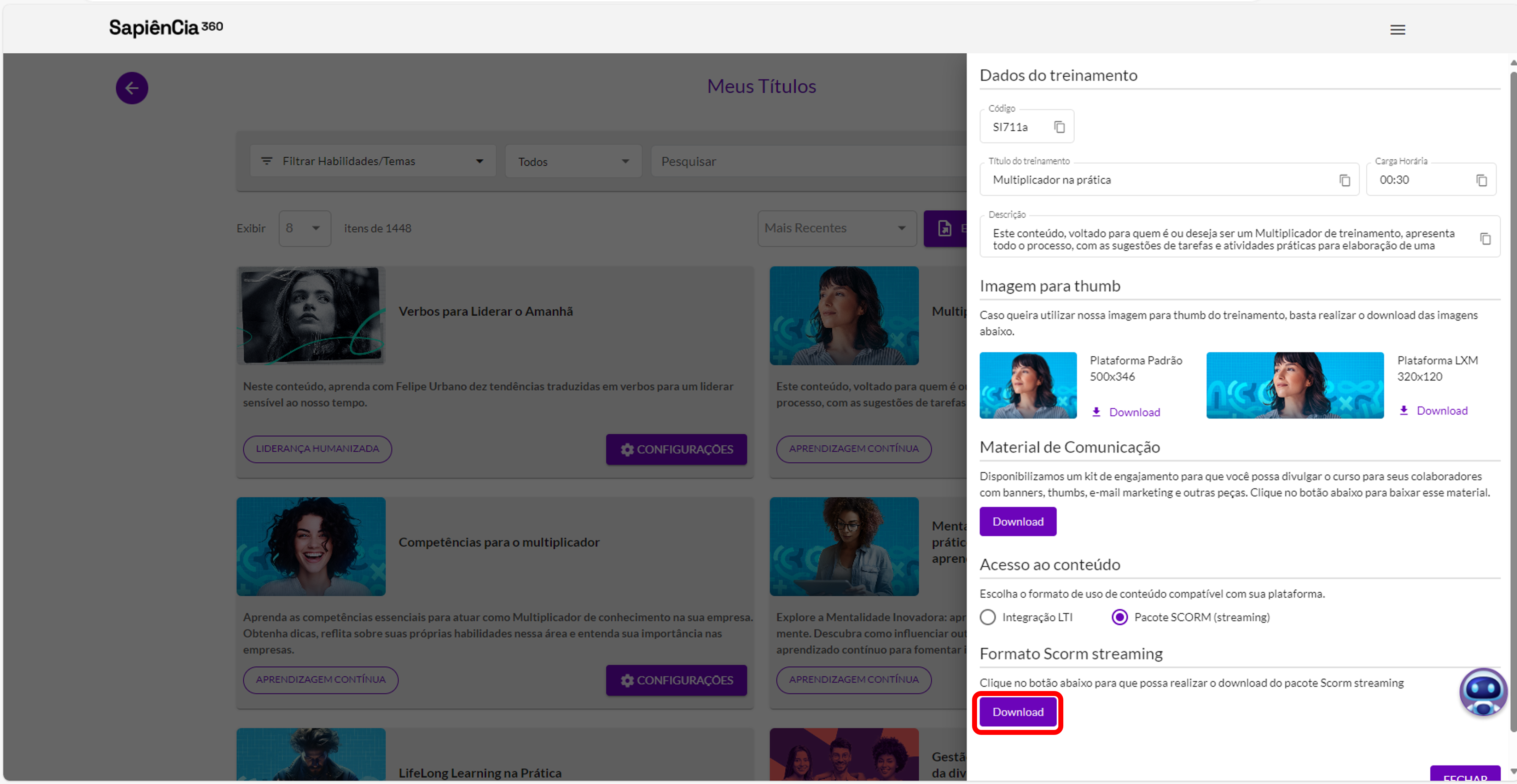This screenshot has width=1517, height=784.
Task: Click the Pesquisar search field
Action: tap(809, 161)
